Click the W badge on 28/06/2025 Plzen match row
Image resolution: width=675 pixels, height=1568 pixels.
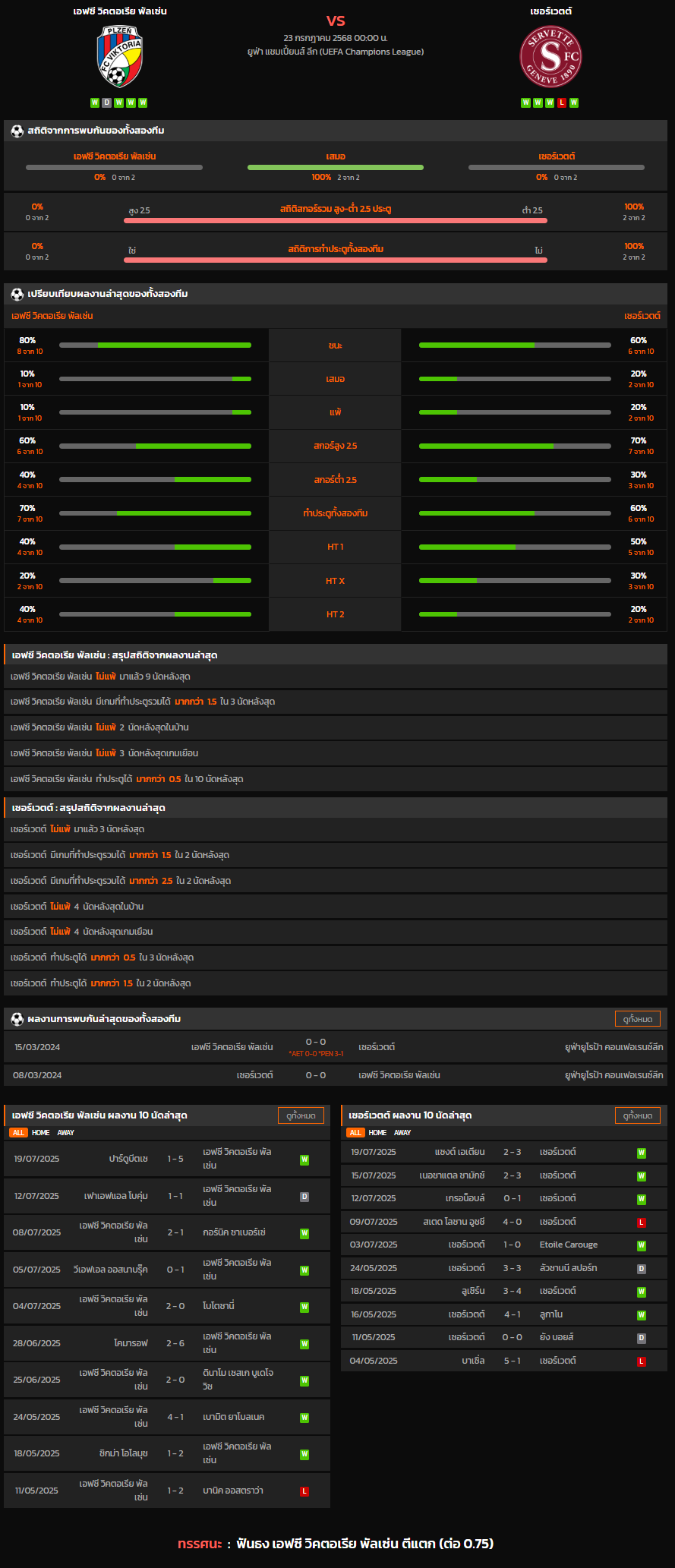pos(304,1344)
